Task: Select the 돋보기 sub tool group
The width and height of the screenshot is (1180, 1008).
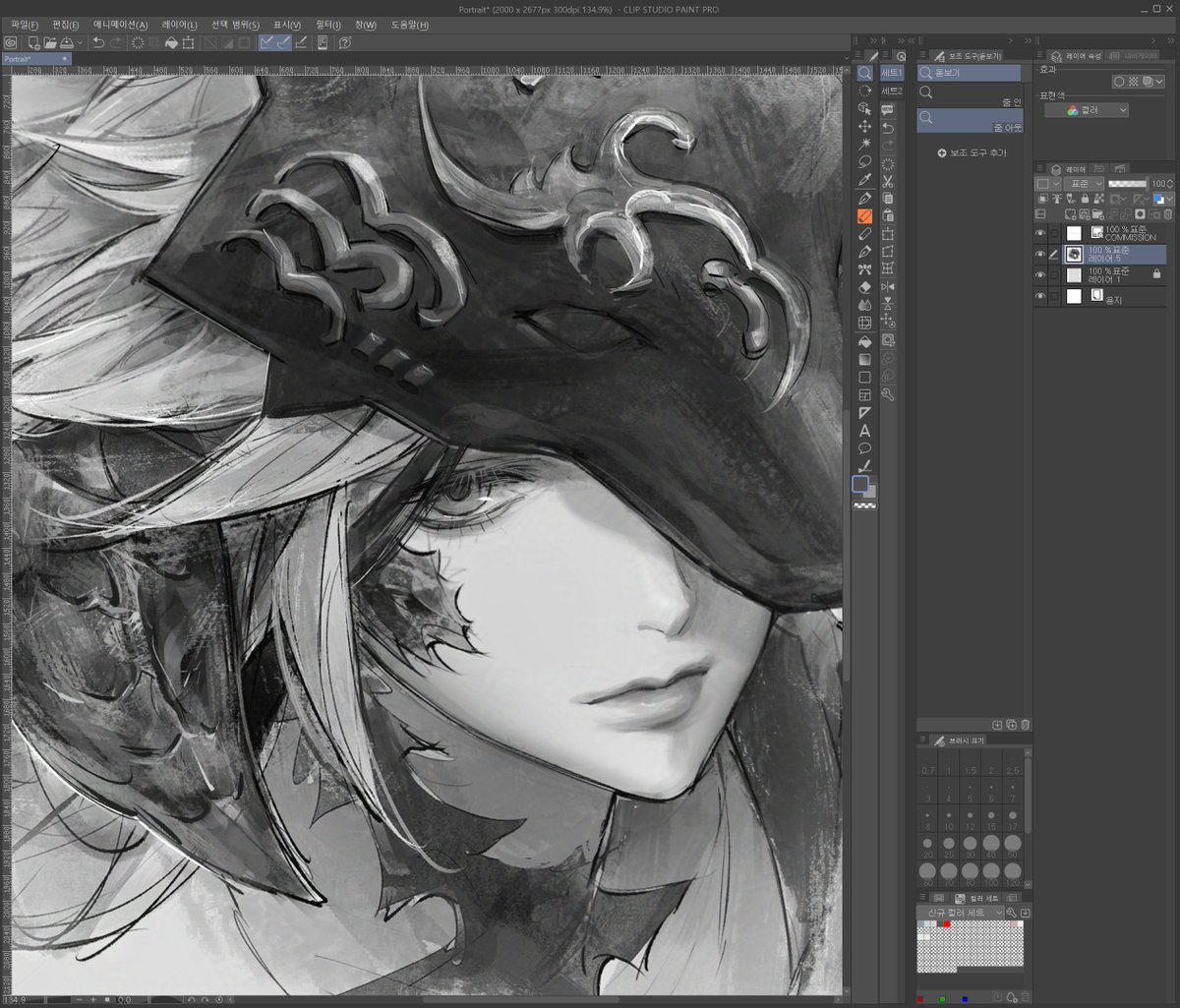Action: tap(969, 73)
